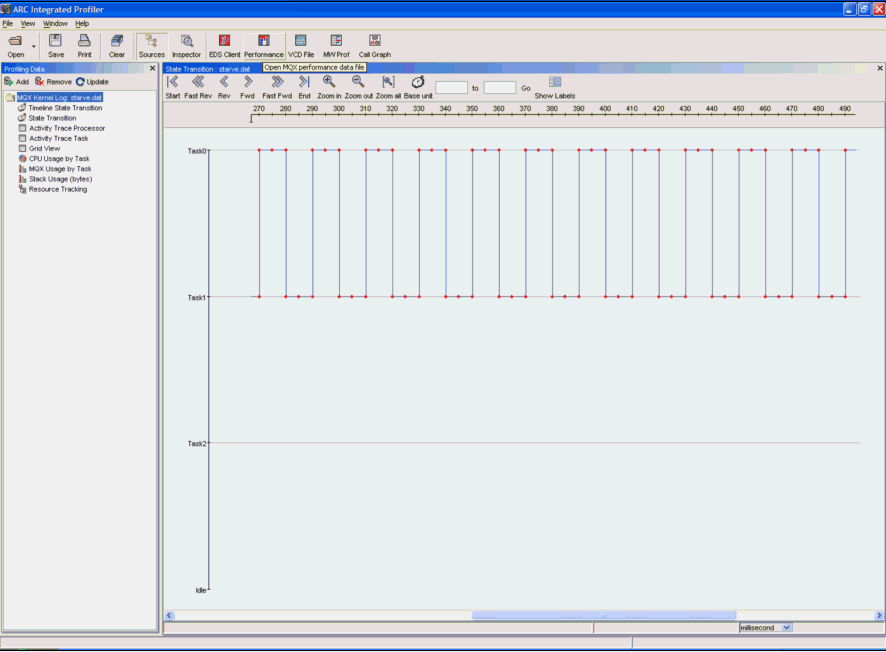Jump to Start of the timeline

tap(172, 82)
